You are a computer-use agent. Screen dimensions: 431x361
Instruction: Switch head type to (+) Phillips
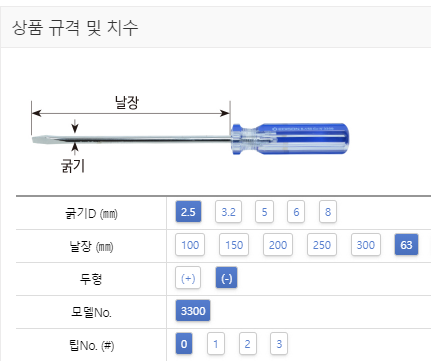click(x=188, y=278)
